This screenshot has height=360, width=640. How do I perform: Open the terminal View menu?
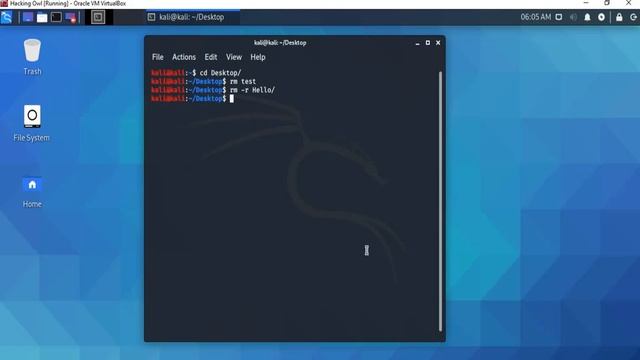coord(234,57)
